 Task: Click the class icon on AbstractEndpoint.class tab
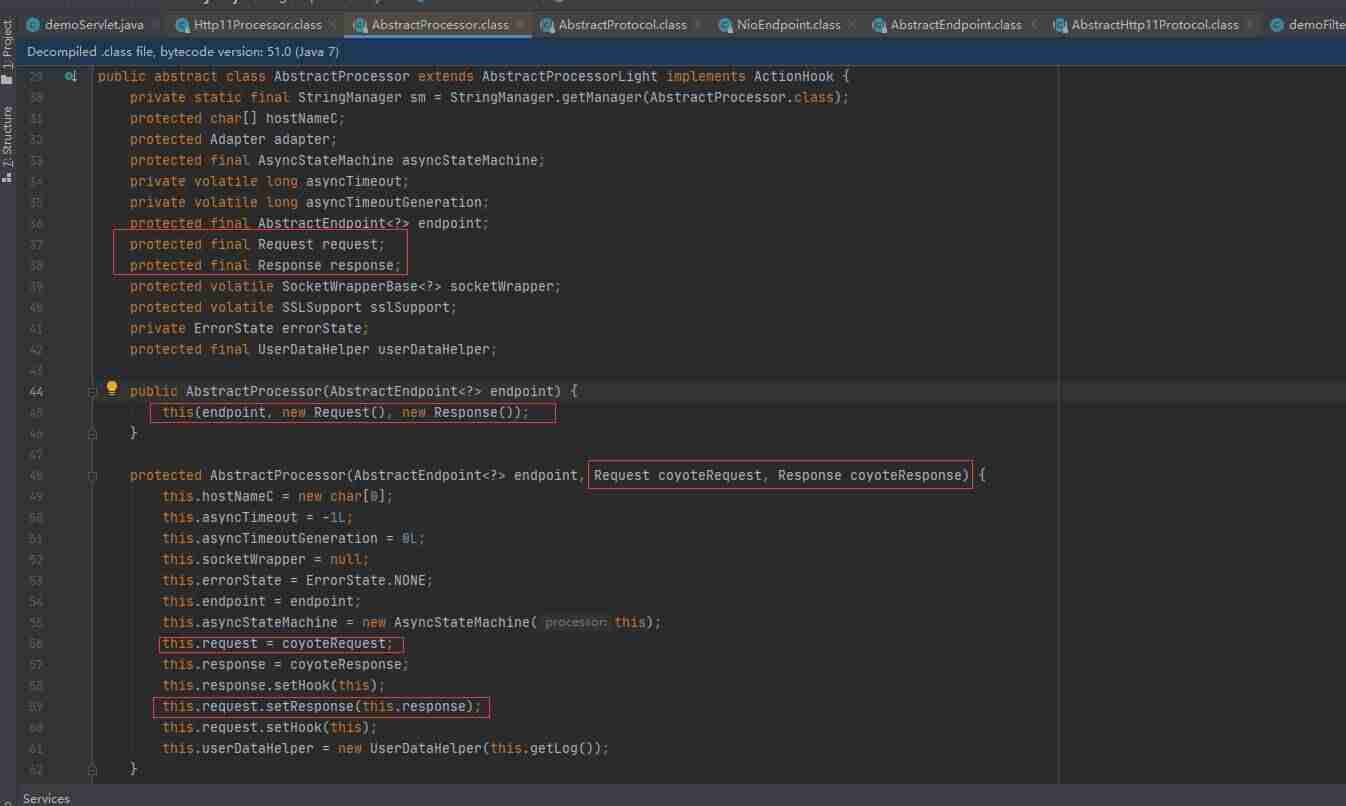[x=879, y=25]
